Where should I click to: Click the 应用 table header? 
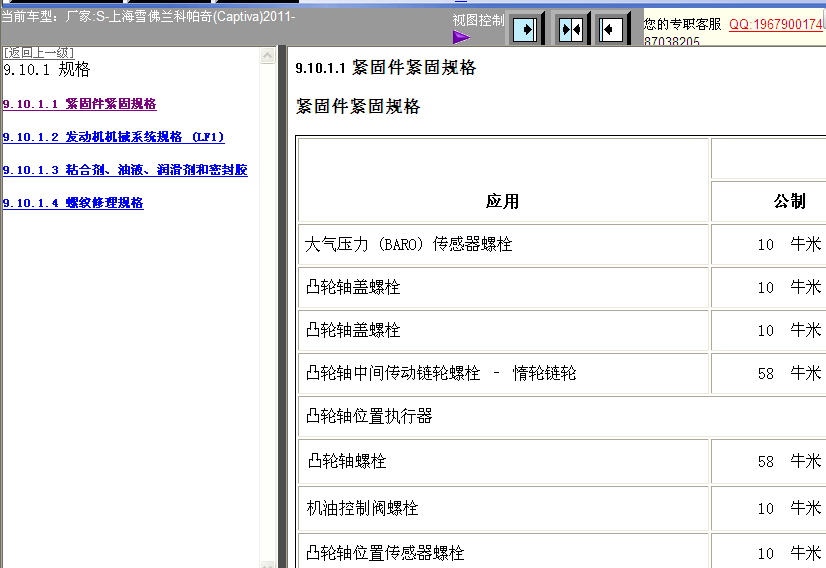point(503,201)
